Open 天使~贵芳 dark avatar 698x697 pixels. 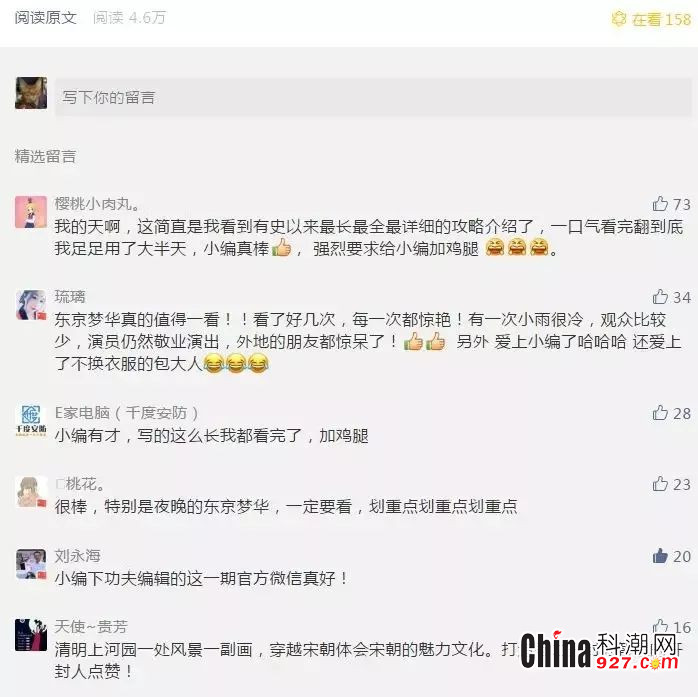point(31,635)
